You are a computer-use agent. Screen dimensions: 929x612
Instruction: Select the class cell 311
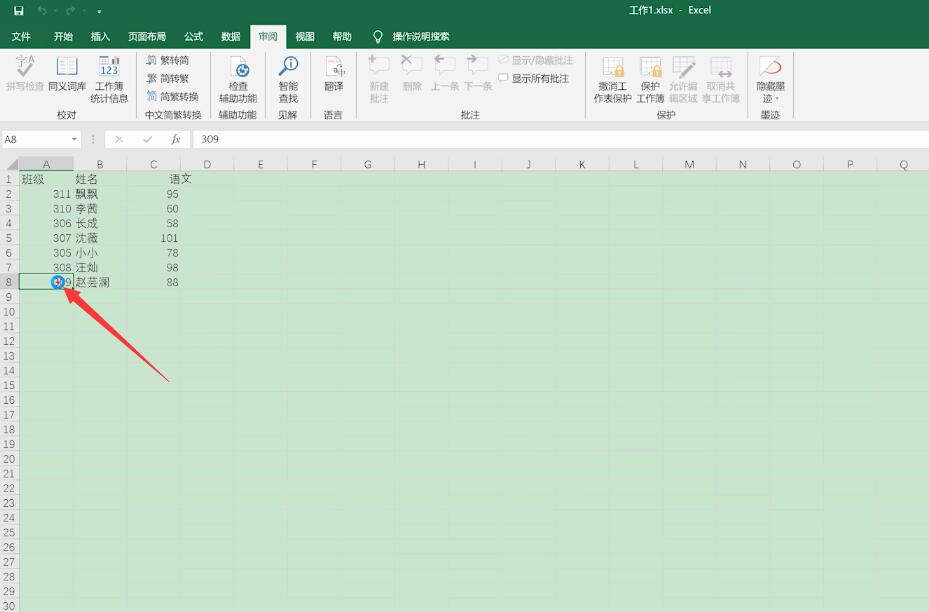point(46,194)
